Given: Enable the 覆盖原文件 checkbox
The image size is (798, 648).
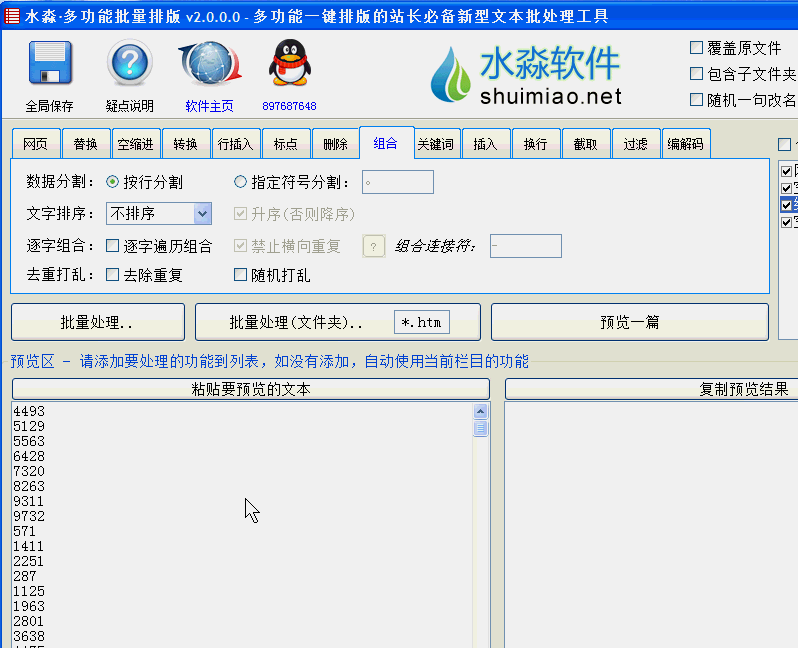Looking at the screenshot, I should point(697,48).
